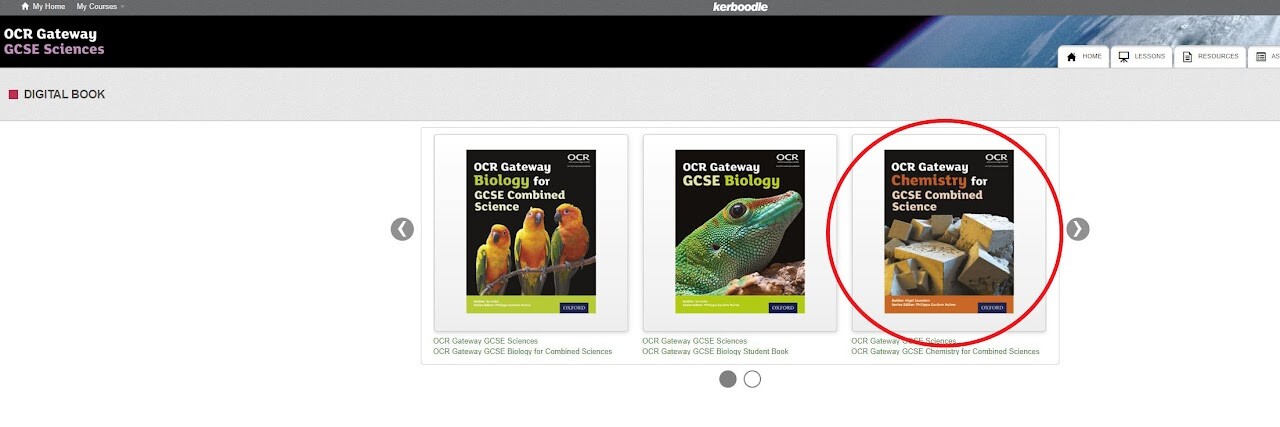Screen dimensions: 1280x427
Task: Follow the GCSE Biology Student Book link
Action: click(715, 351)
